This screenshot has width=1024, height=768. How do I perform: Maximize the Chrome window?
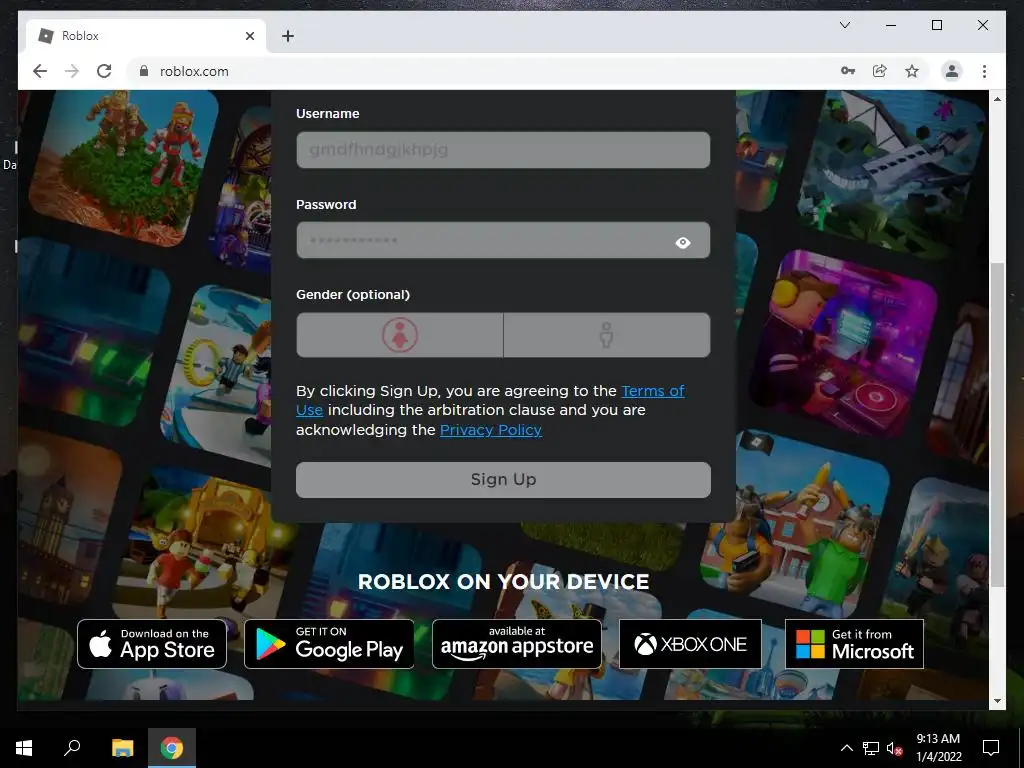coord(936,25)
